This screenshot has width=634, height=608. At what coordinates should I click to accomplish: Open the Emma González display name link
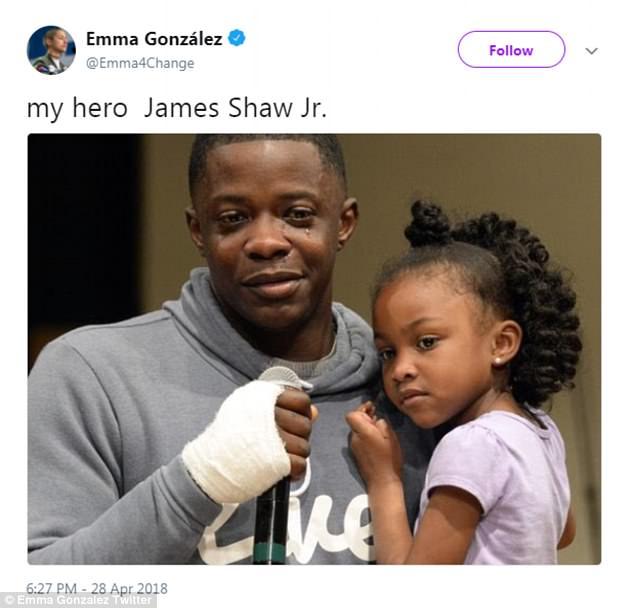coord(154,39)
